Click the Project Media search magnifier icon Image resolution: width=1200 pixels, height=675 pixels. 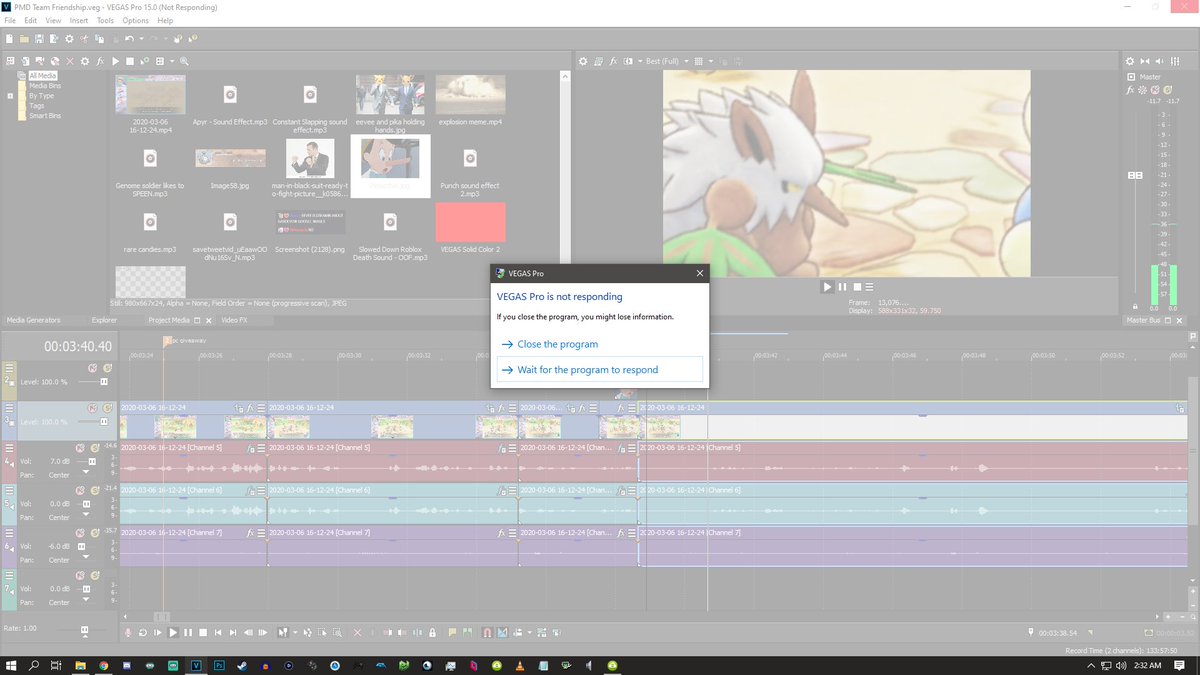point(184,61)
